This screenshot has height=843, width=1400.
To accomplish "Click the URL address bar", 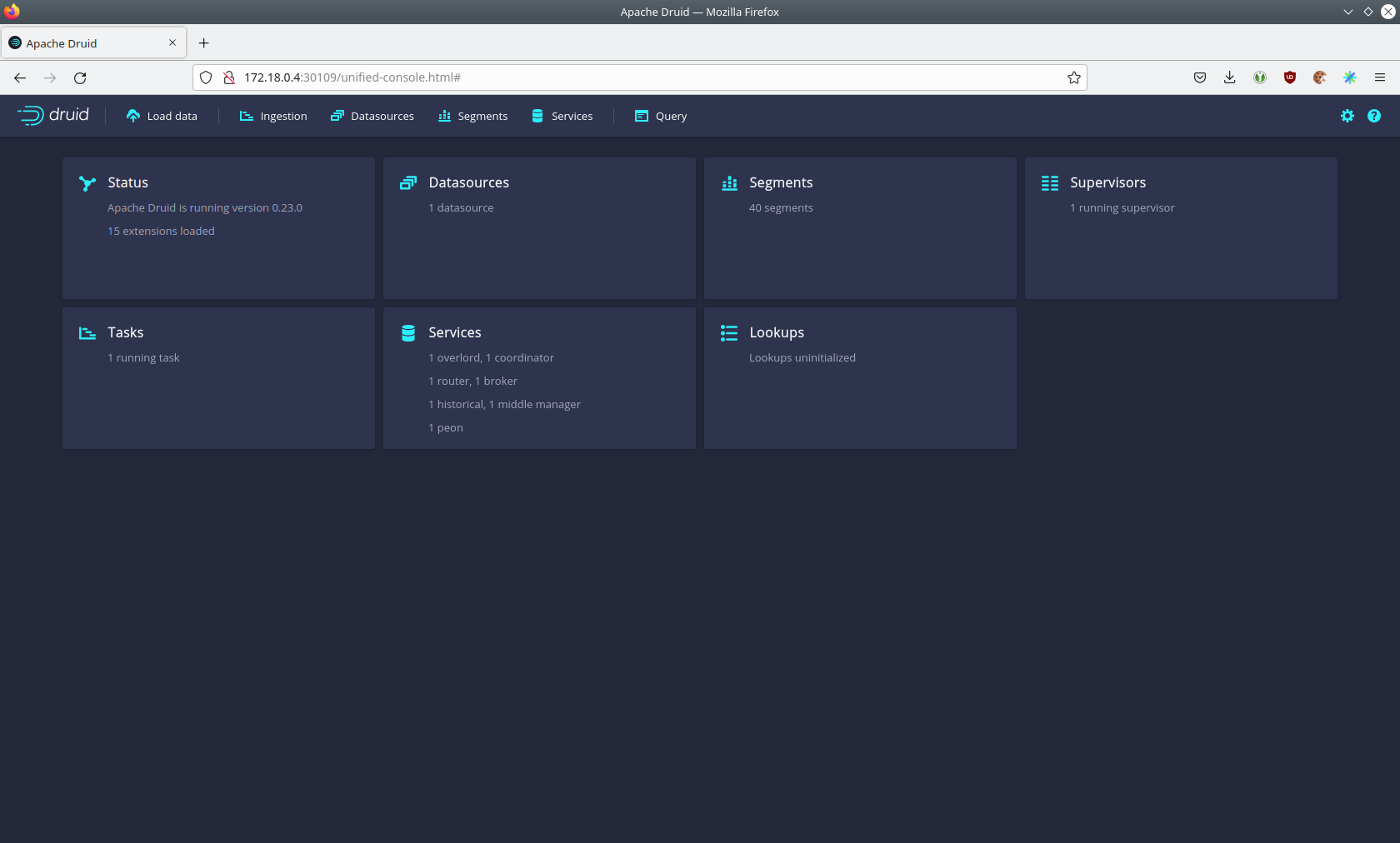I will [633, 77].
